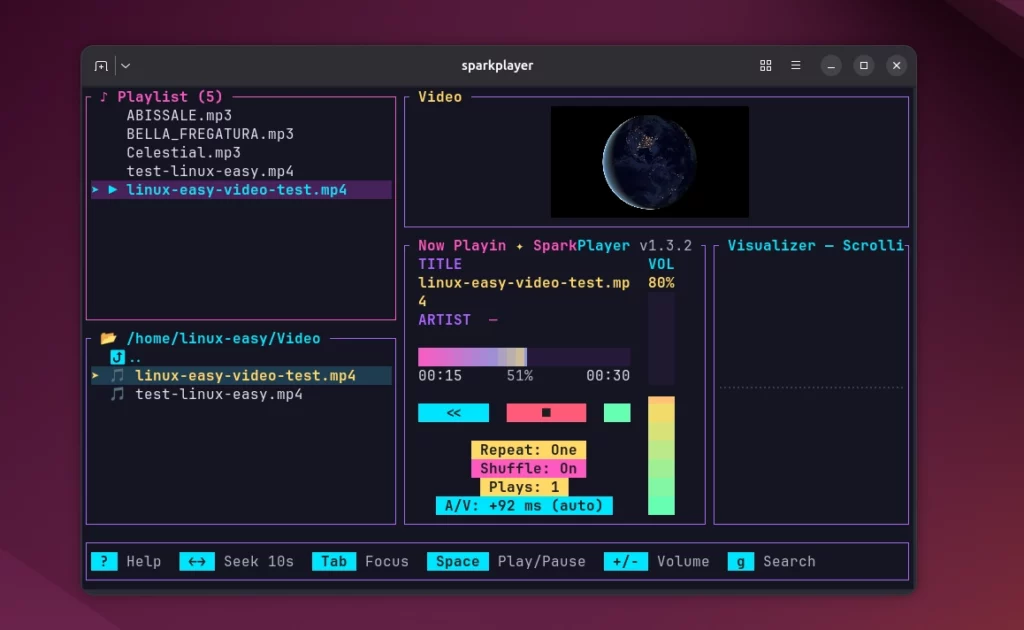Click the Now Playing panel header
The width and height of the screenshot is (1024, 630).
pyautogui.click(x=462, y=245)
